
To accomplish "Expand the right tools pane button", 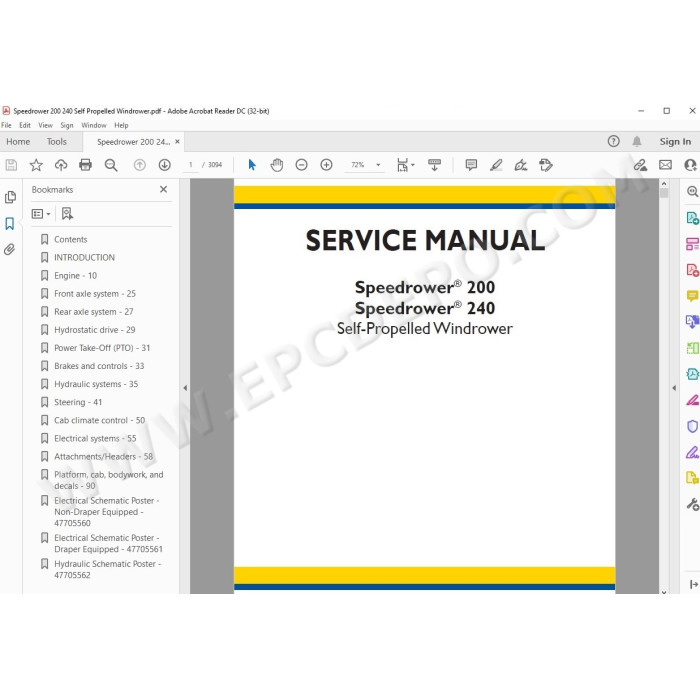I will point(694,584).
